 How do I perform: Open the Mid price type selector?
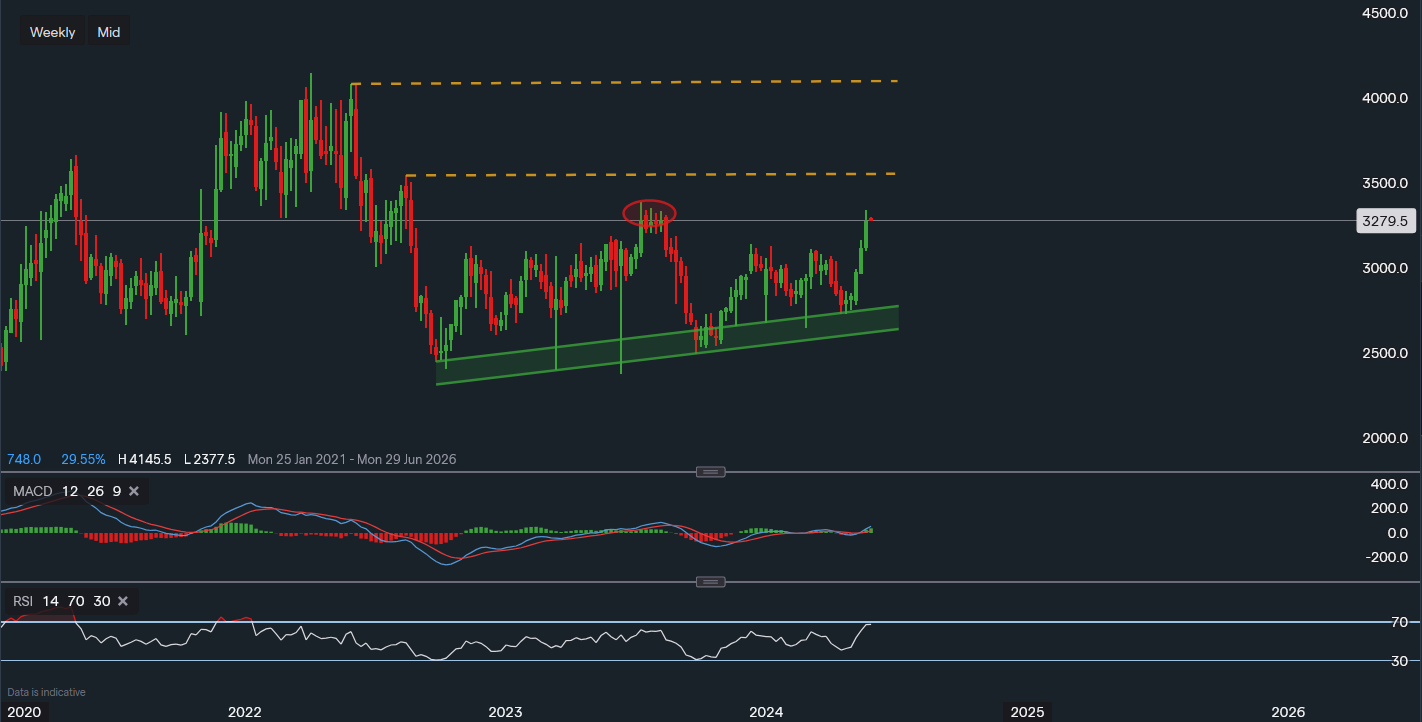click(109, 32)
